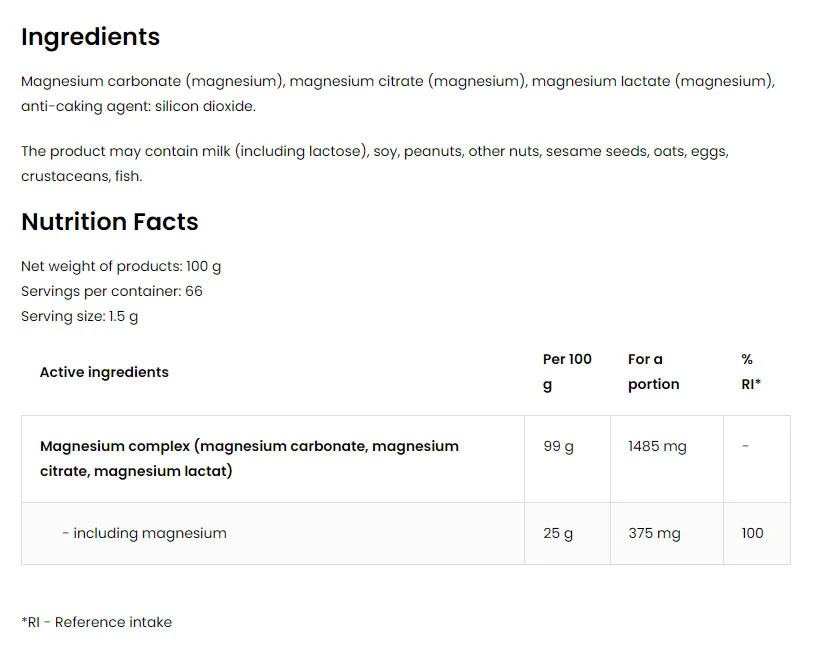Viewport: 815px width, 662px height.
Task: Click the 375 mg table cell
Action: tap(654, 533)
